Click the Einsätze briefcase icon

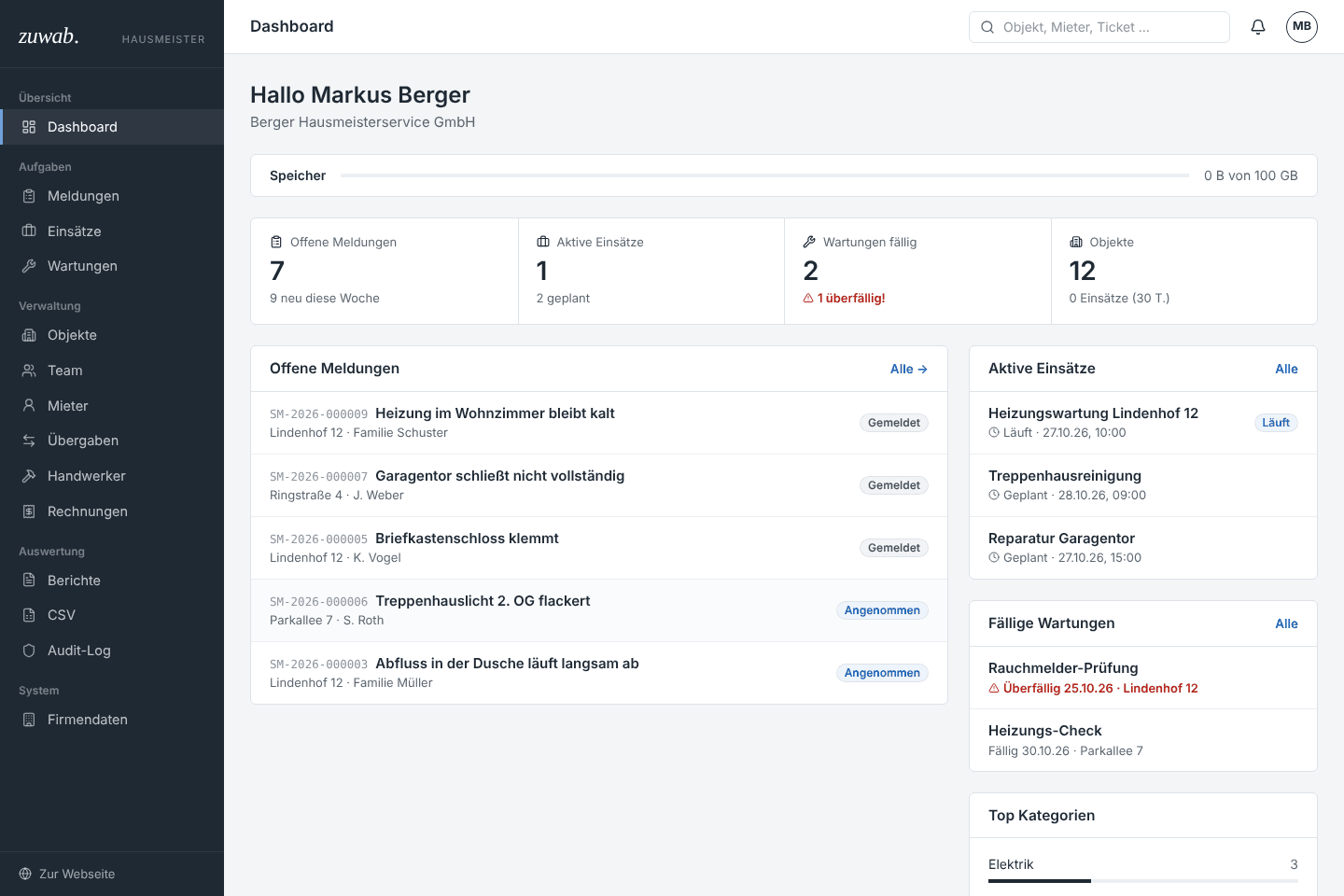[x=29, y=231]
